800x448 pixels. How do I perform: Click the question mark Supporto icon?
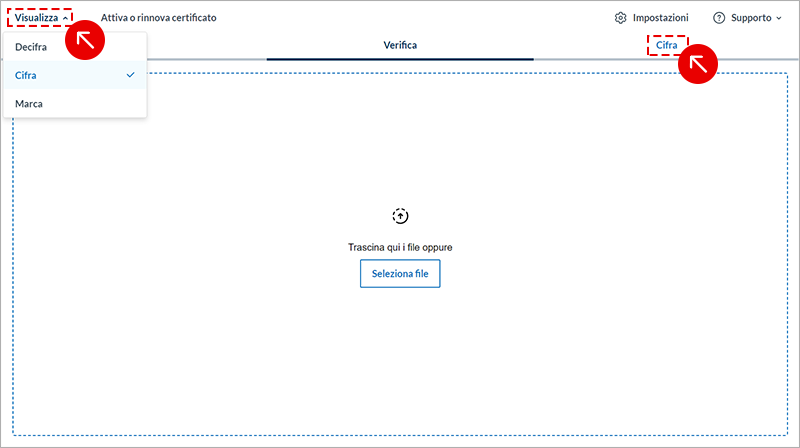[719, 18]
